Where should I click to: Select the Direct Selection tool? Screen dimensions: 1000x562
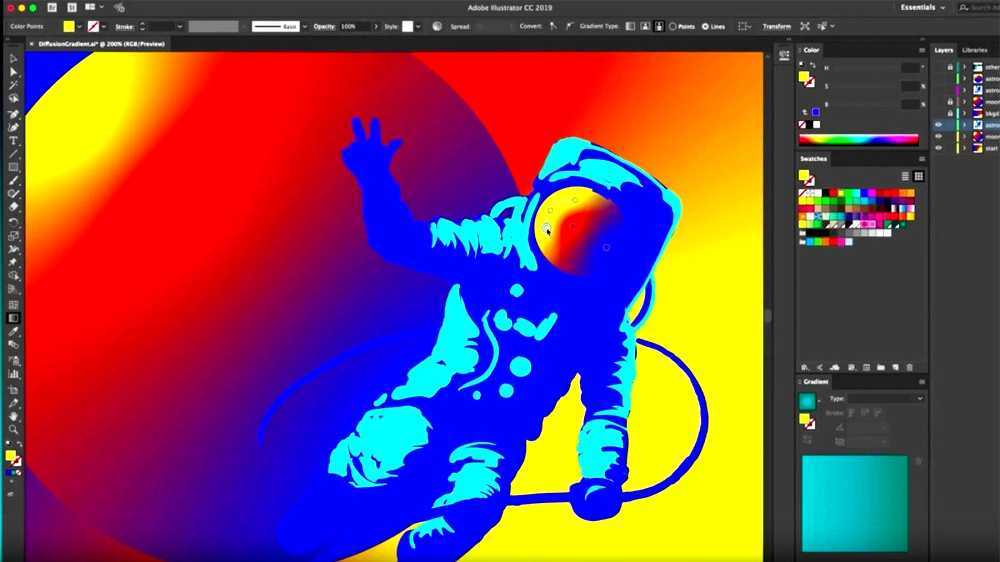[x=13, y=72]
